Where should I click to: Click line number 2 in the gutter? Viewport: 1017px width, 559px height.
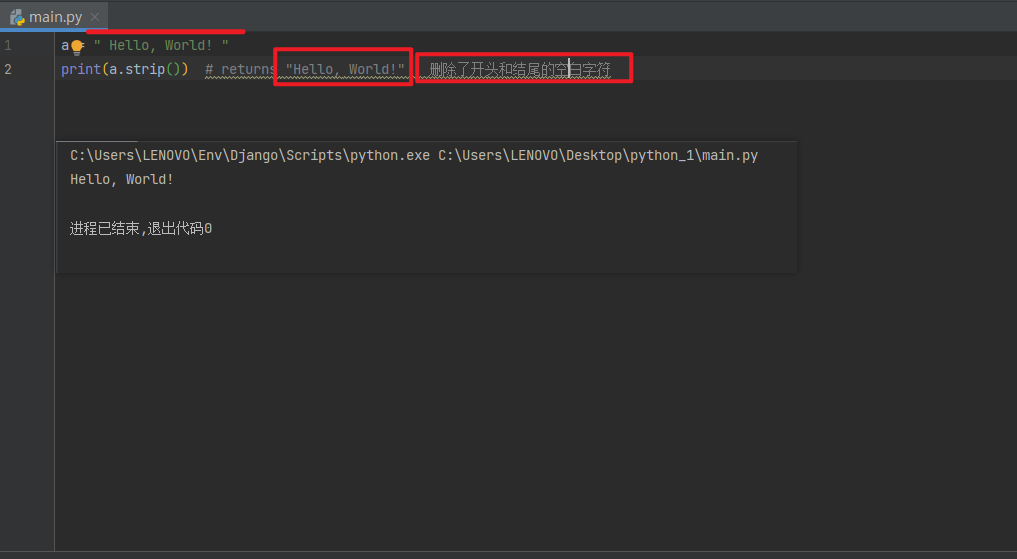(8, 69)
